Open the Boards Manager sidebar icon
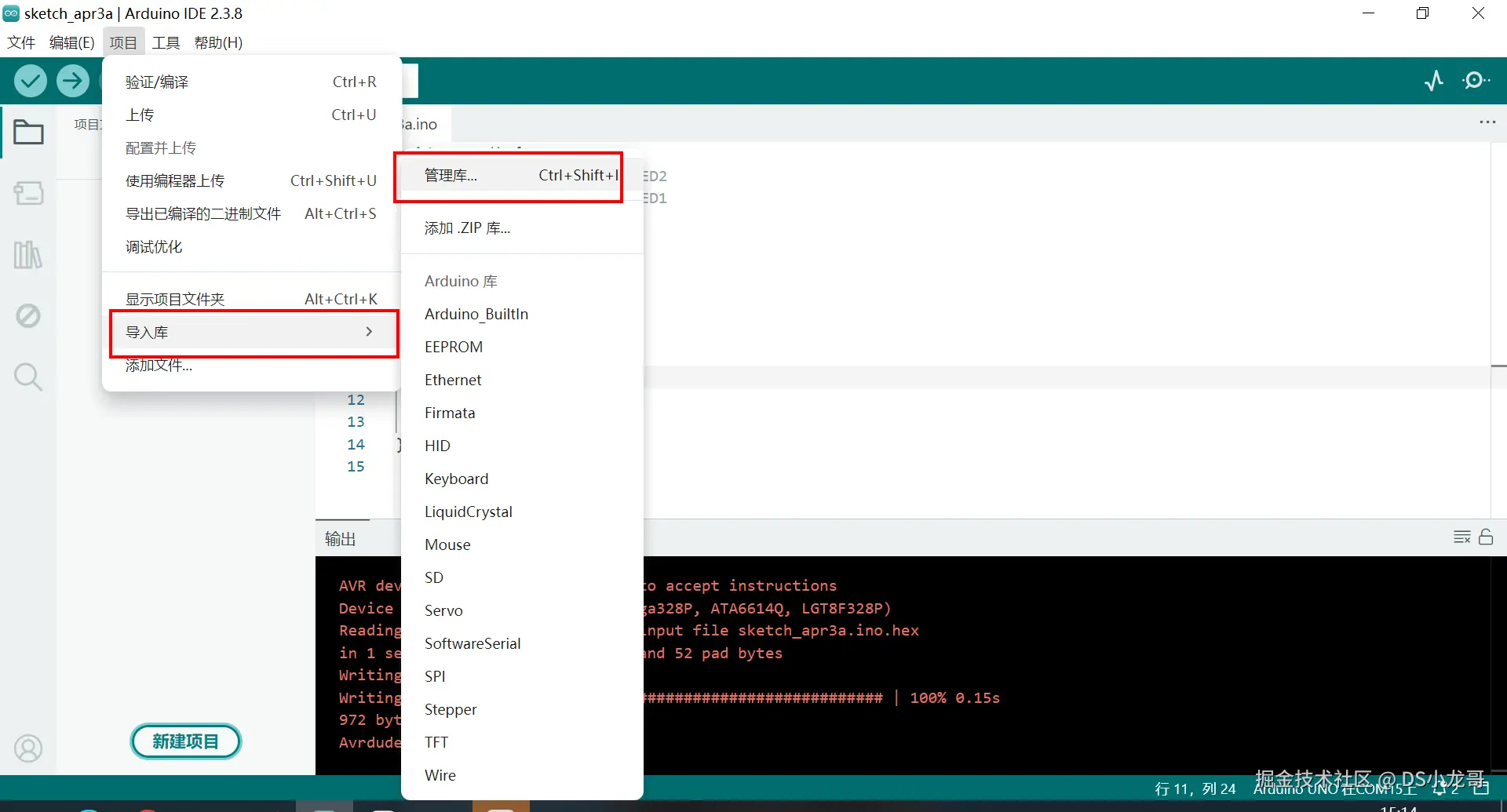 pyautogui.click(x=28, y=193)
